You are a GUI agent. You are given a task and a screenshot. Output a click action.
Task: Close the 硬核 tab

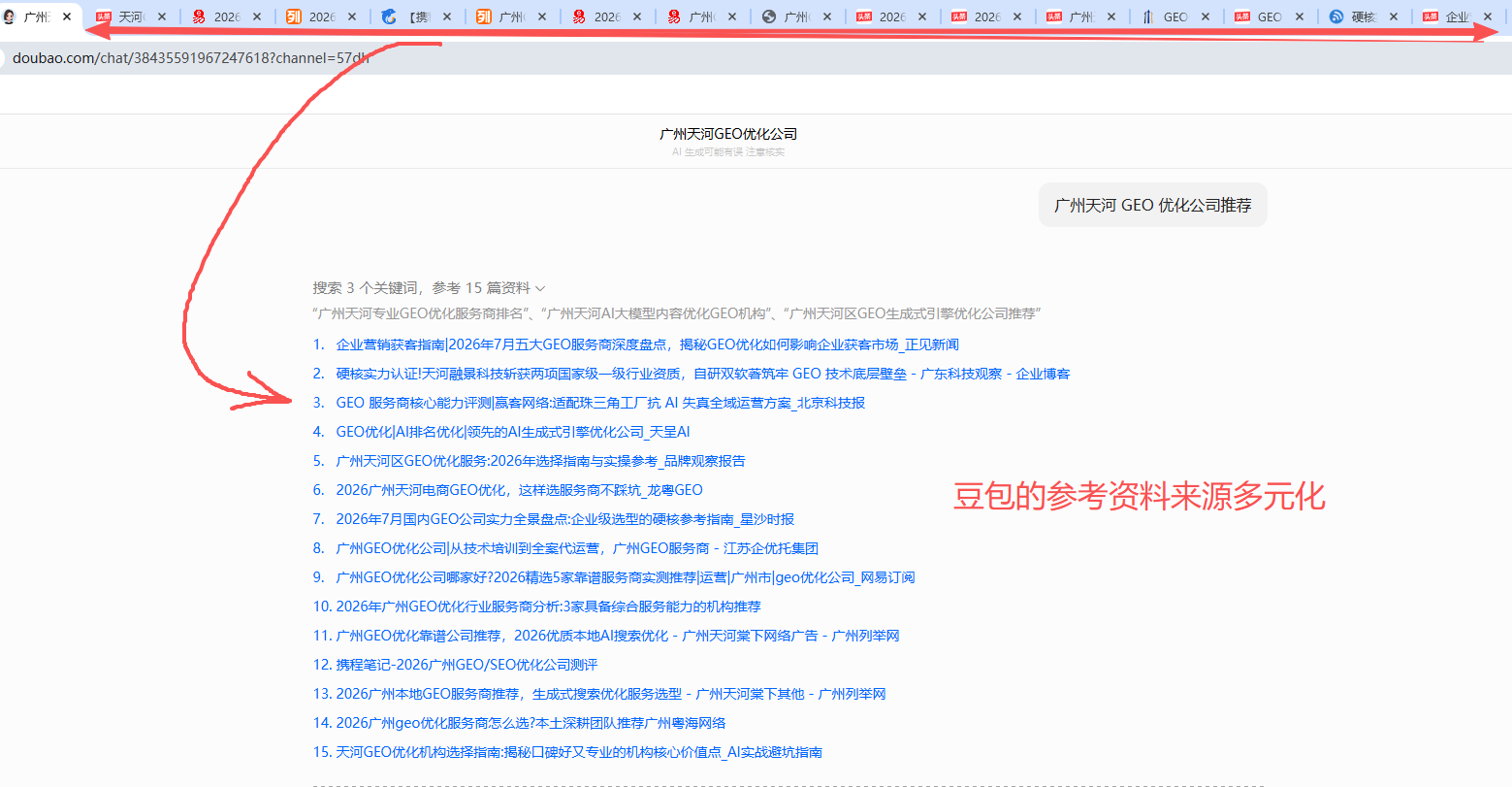pyautogui.click(x=1394, y=16)
